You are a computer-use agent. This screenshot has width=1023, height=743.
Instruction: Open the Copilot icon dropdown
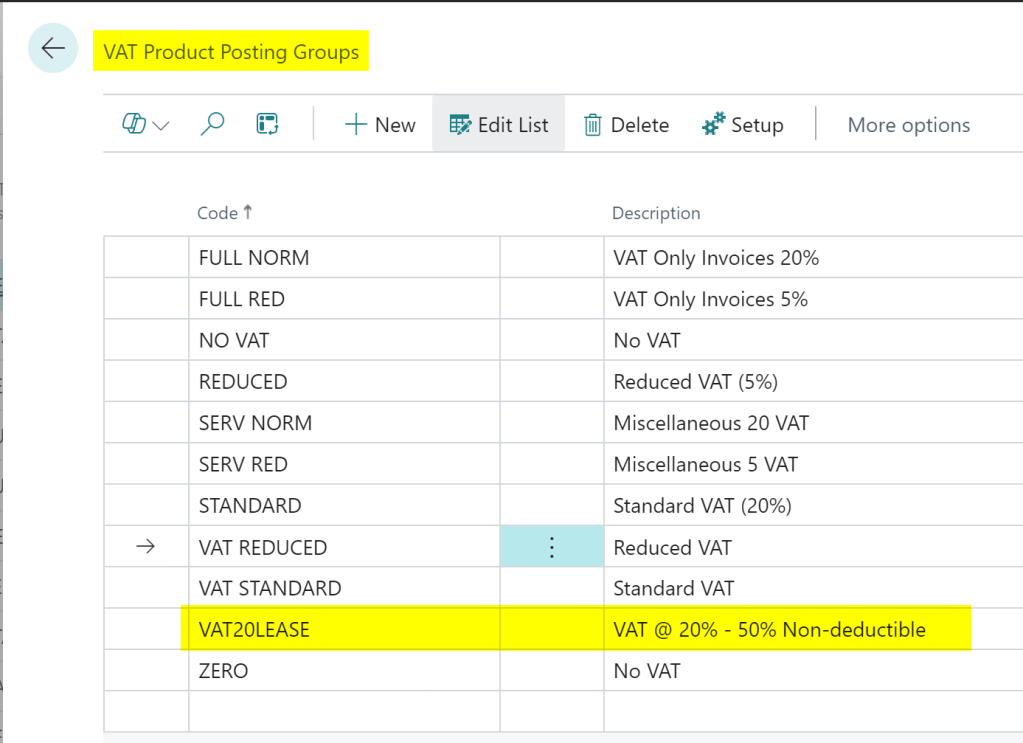pyautogui.click(x=146, y=125)
